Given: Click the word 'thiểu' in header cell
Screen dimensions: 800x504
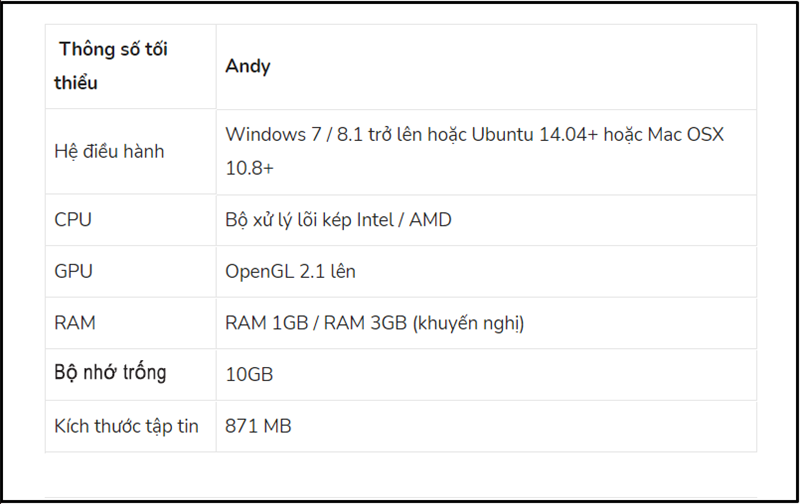Looking at the screenshot, I should pos(76,83).
